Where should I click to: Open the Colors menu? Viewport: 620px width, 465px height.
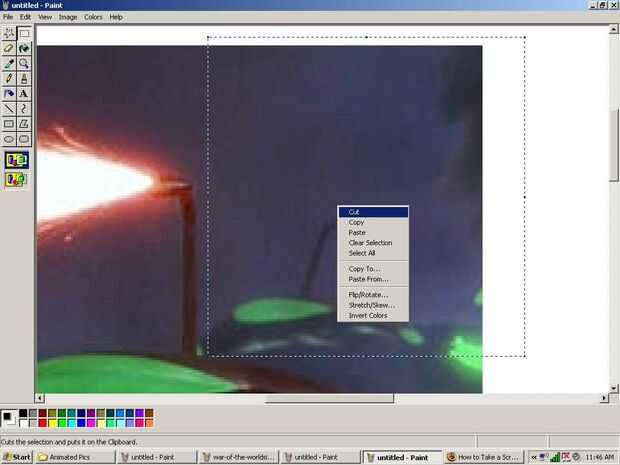(93, 17)
